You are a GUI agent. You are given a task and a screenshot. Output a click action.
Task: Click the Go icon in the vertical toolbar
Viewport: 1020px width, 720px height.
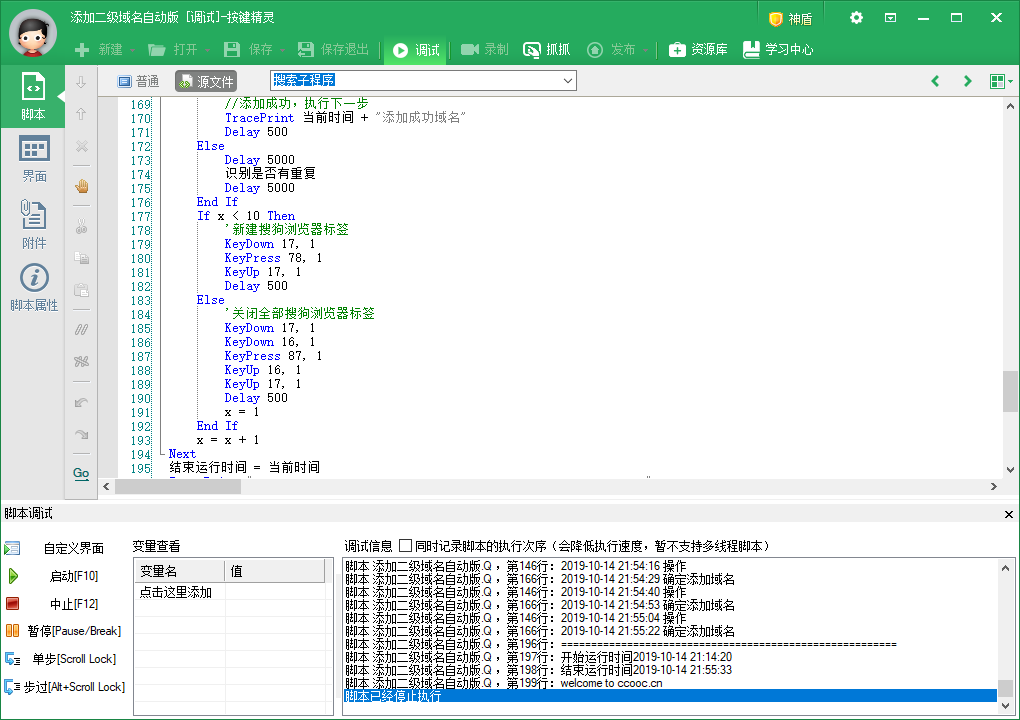click(81, 472)
